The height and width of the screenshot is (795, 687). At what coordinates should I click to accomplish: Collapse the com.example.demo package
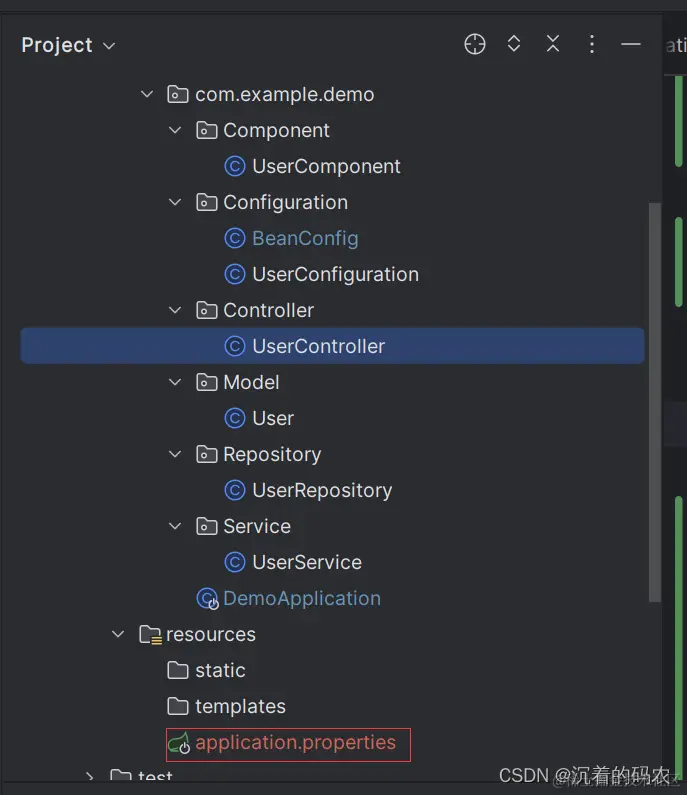[147, 94]
